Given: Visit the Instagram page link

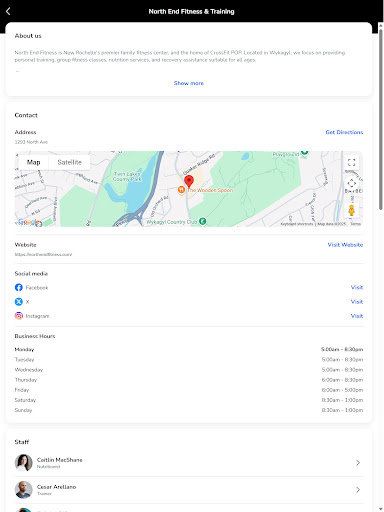Looking at the screenshot, I should [x=357, y=316].
